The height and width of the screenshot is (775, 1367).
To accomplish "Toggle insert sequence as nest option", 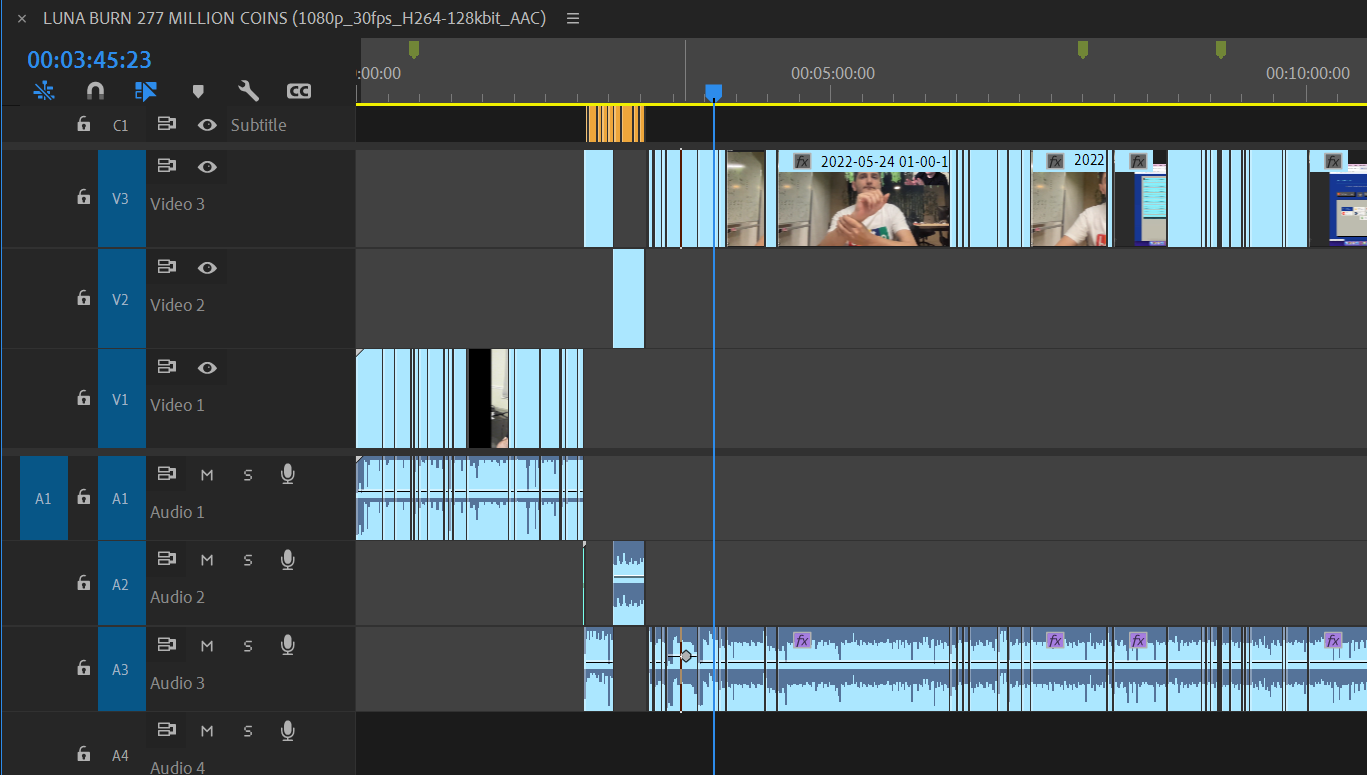I will (x=44, y=91).
